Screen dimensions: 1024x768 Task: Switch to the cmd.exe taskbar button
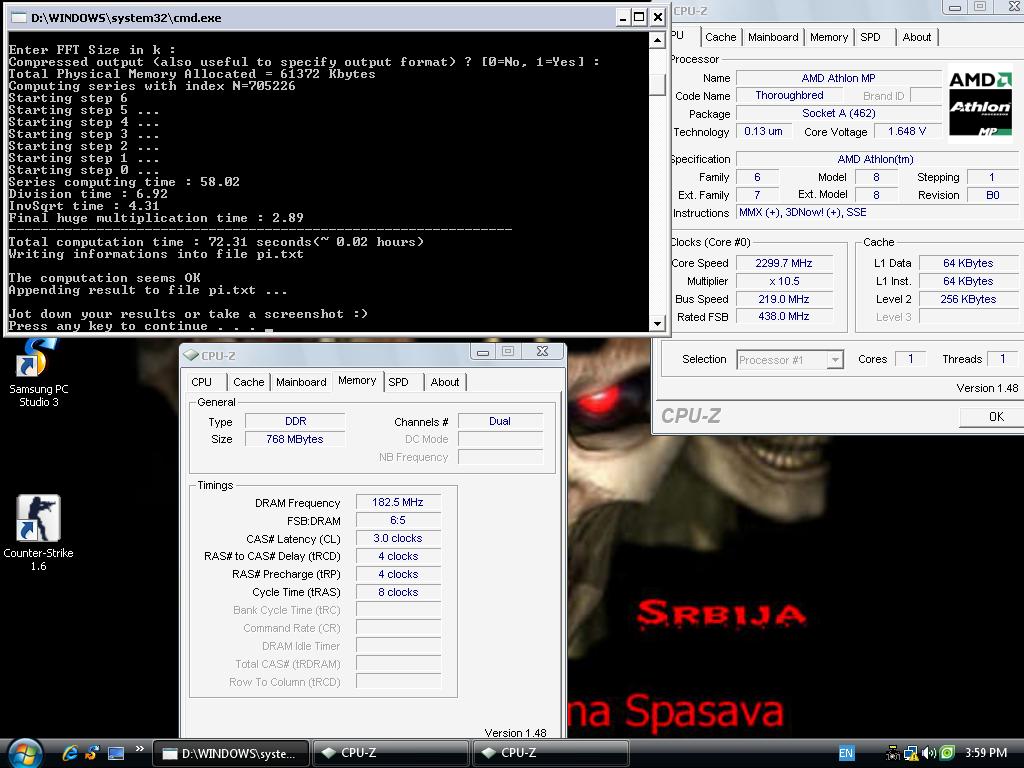point(231,753)
